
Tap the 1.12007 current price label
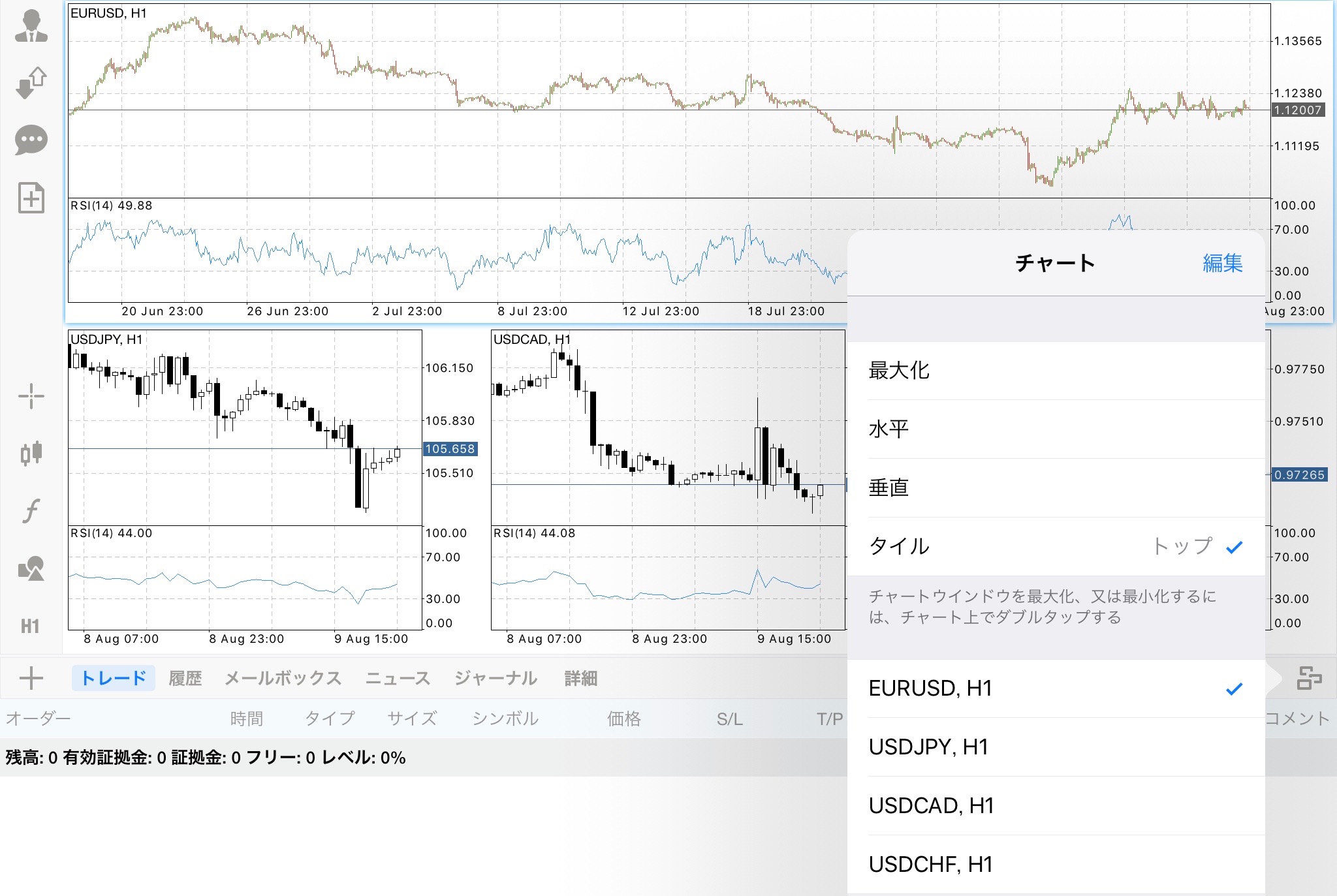(x=1298, y=110)
